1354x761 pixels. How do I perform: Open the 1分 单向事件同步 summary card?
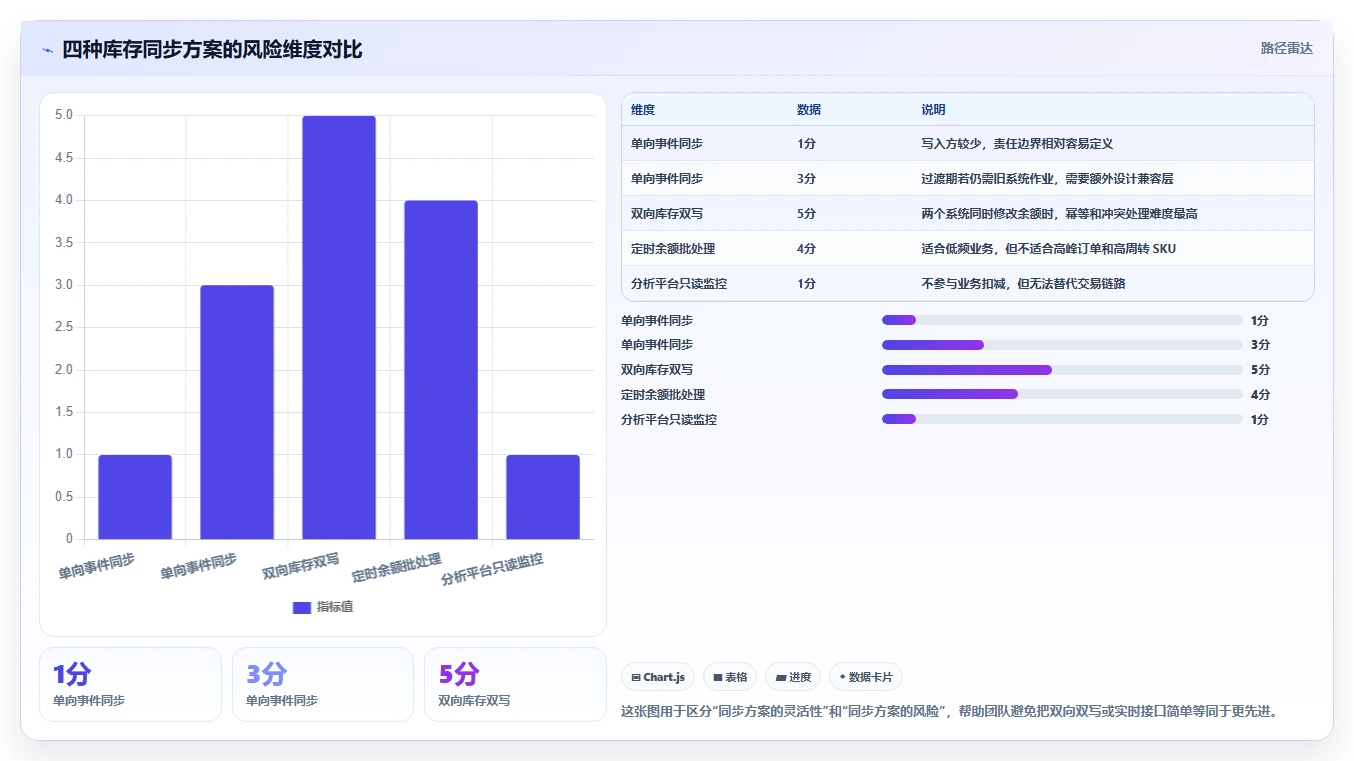click(130, 684)
